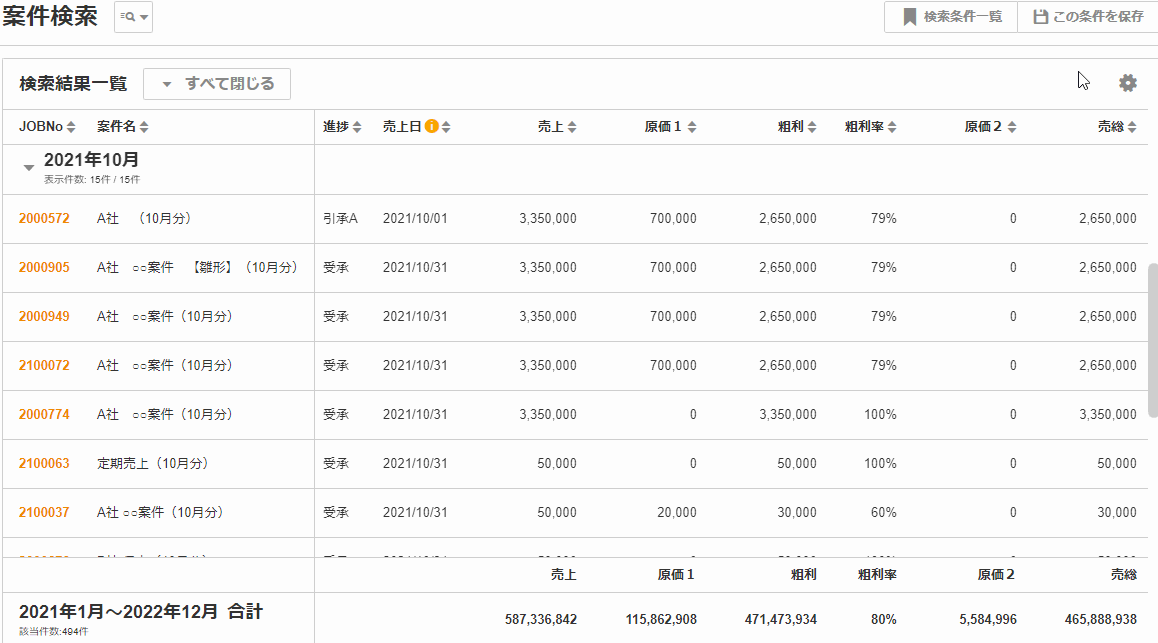Open the search filter dropdown beside 案件検索

(133, 17)
